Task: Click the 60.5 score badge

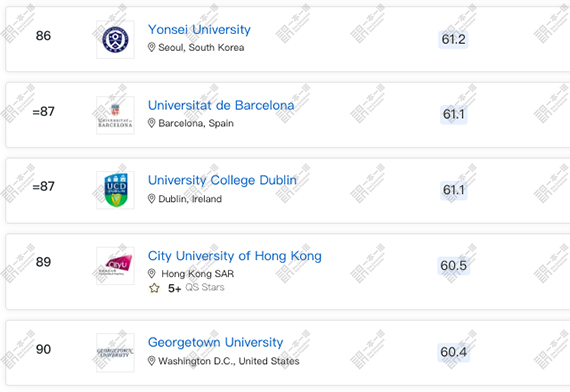Action: click(x=453, y=265)
